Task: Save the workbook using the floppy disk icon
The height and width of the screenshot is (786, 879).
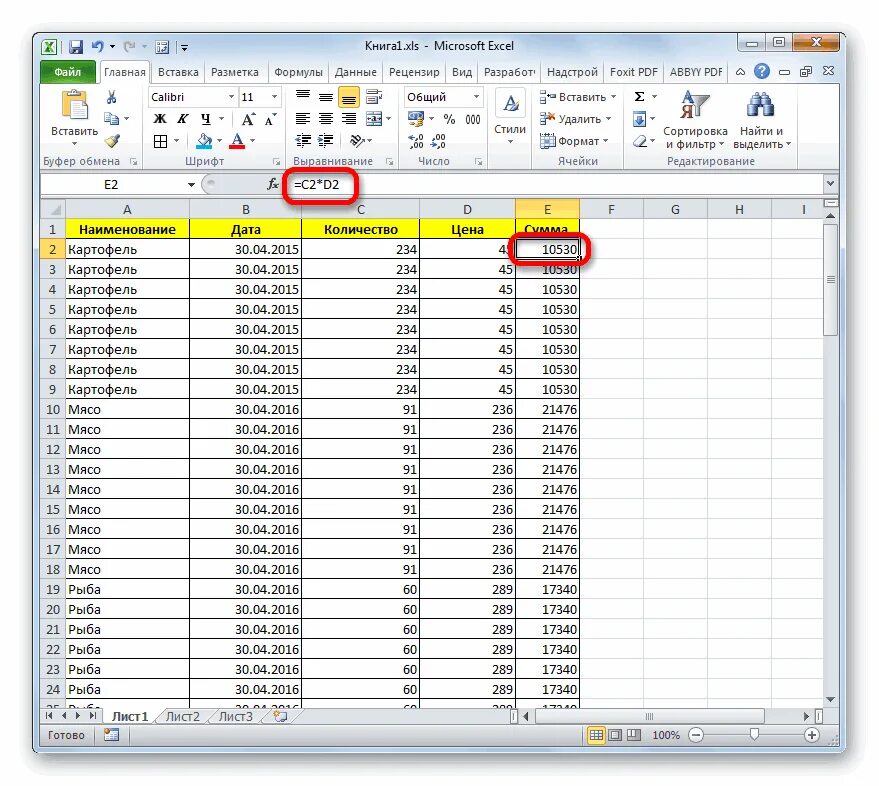Action: 76,47
